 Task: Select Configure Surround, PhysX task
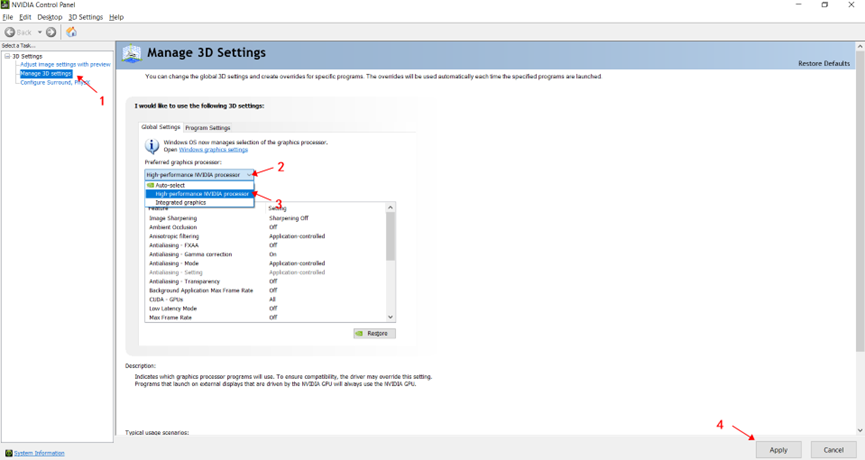(55, 82)
